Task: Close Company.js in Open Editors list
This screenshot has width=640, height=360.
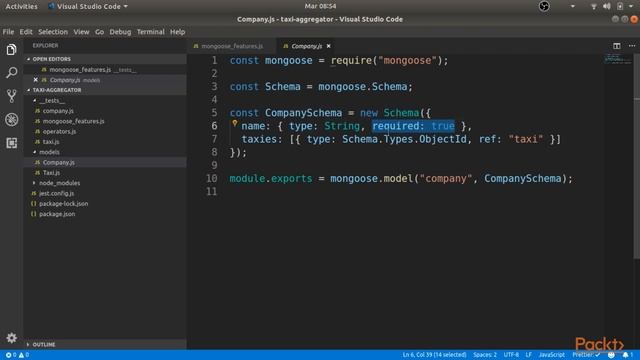Action: [36, 80]
